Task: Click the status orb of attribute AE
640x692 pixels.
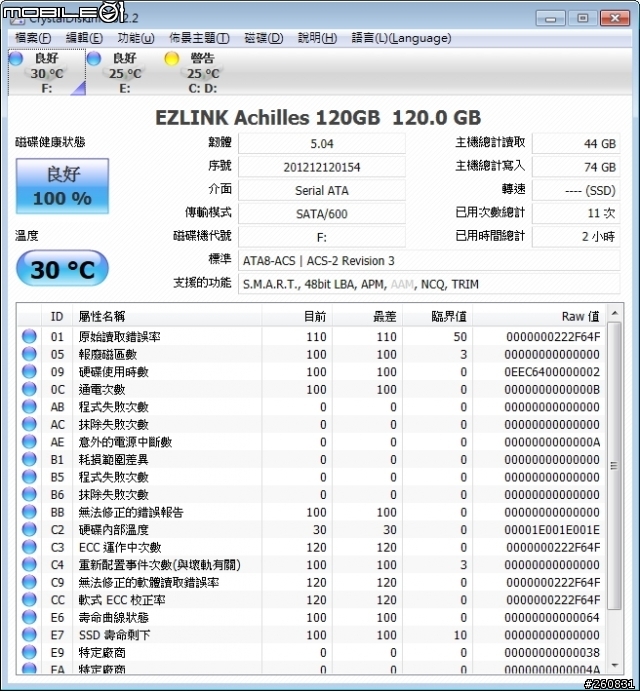Action: click(29, 442)
